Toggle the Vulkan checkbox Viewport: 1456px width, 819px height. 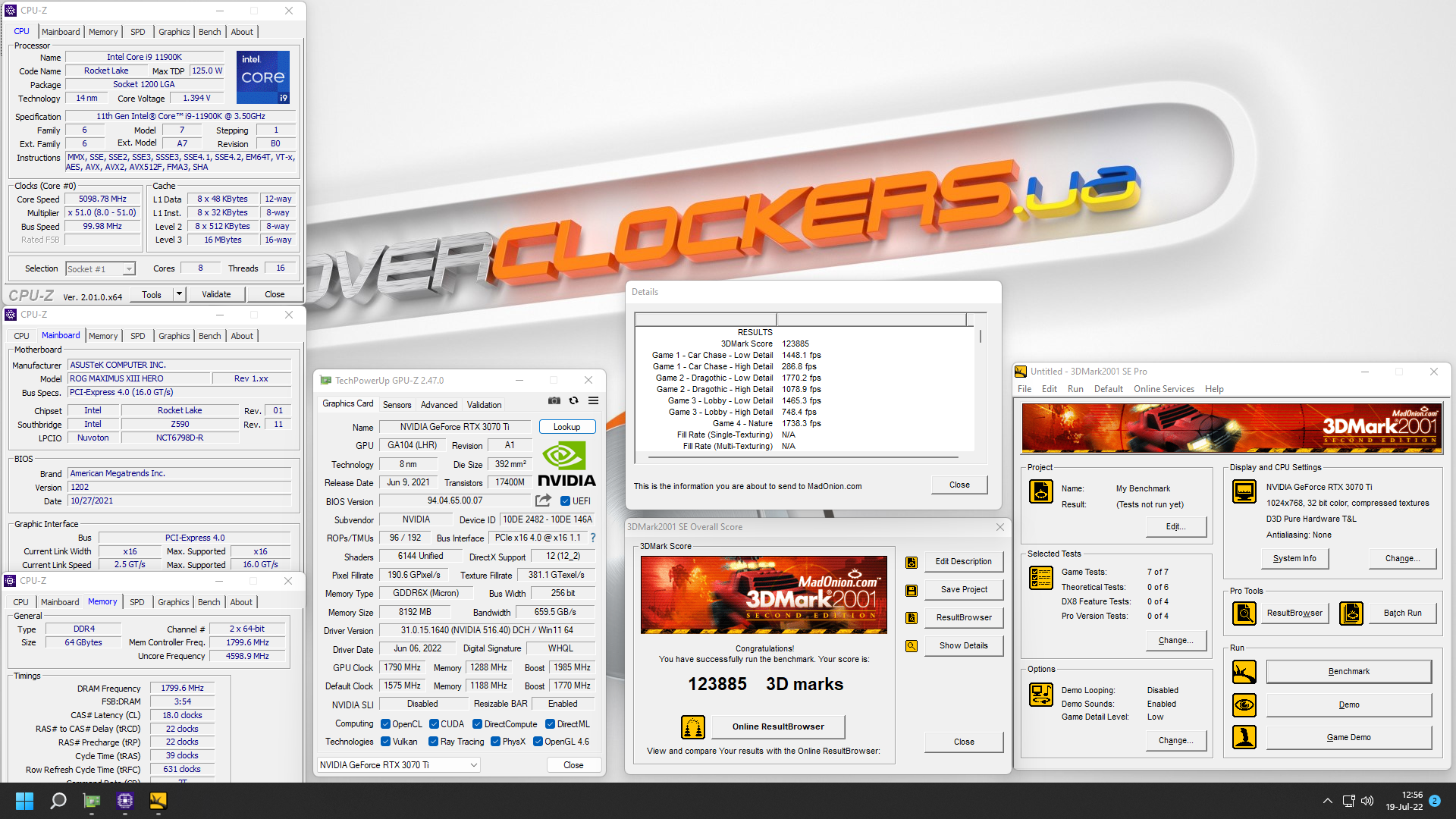(385, 742)
